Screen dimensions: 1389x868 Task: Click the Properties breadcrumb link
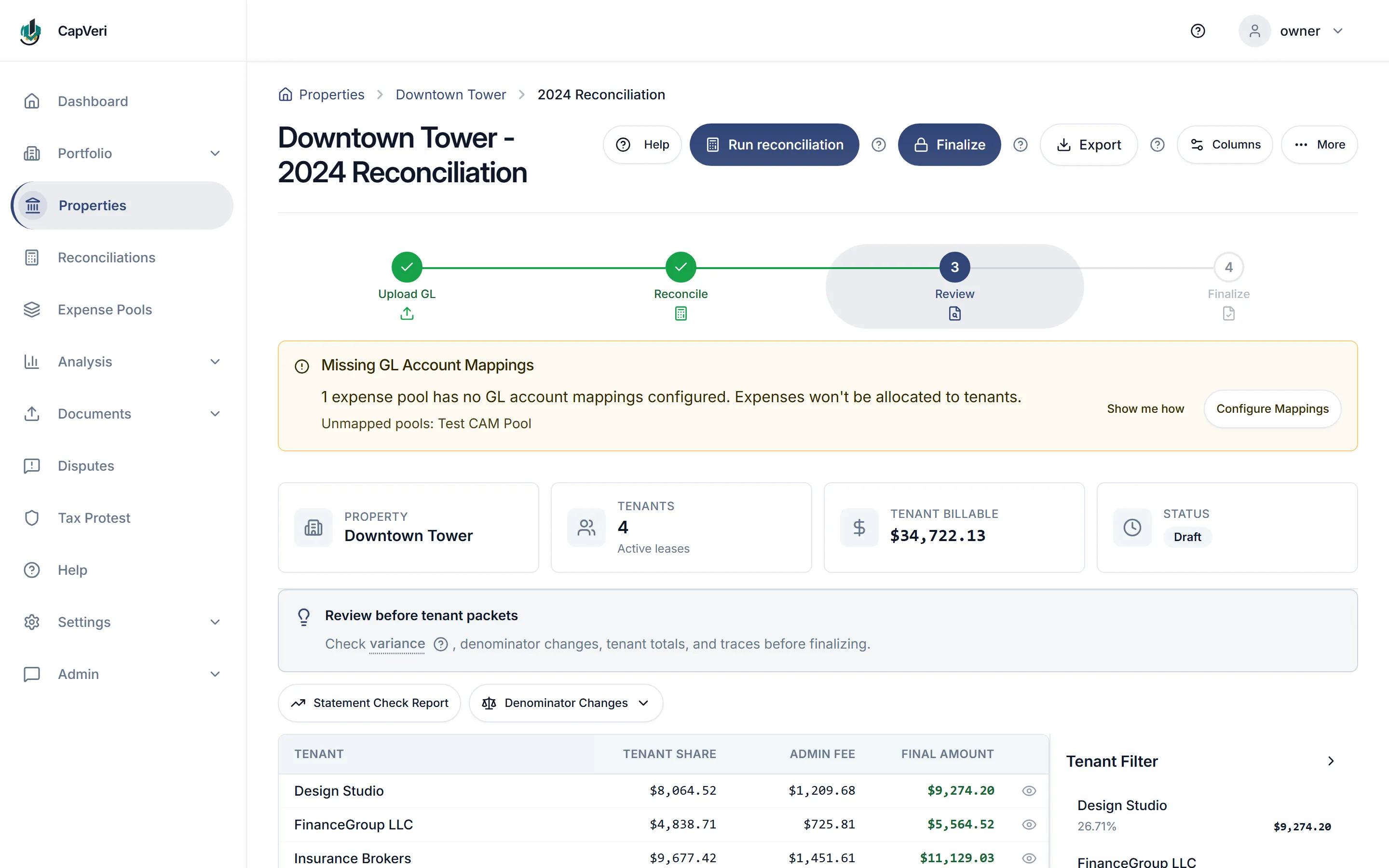point(331,94)
